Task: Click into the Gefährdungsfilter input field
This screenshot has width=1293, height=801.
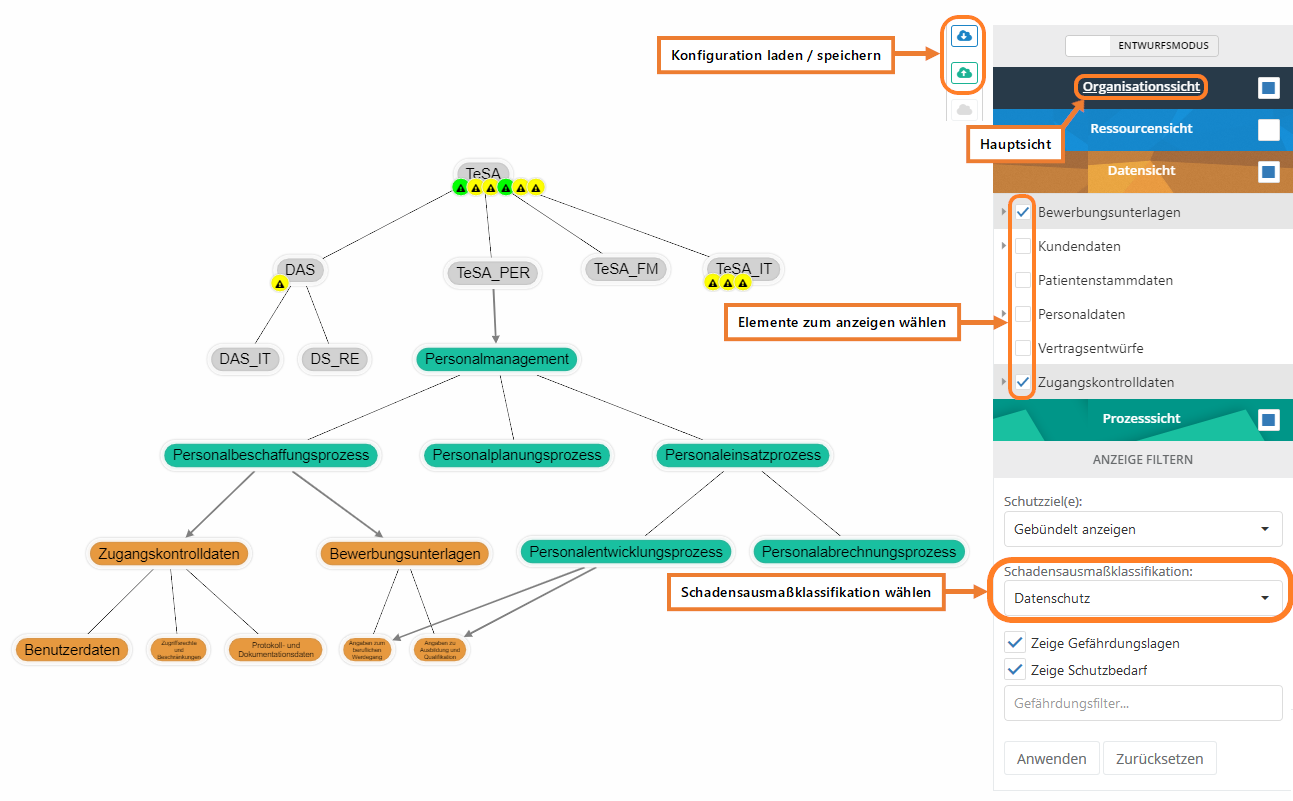Action: point(1142,703)
